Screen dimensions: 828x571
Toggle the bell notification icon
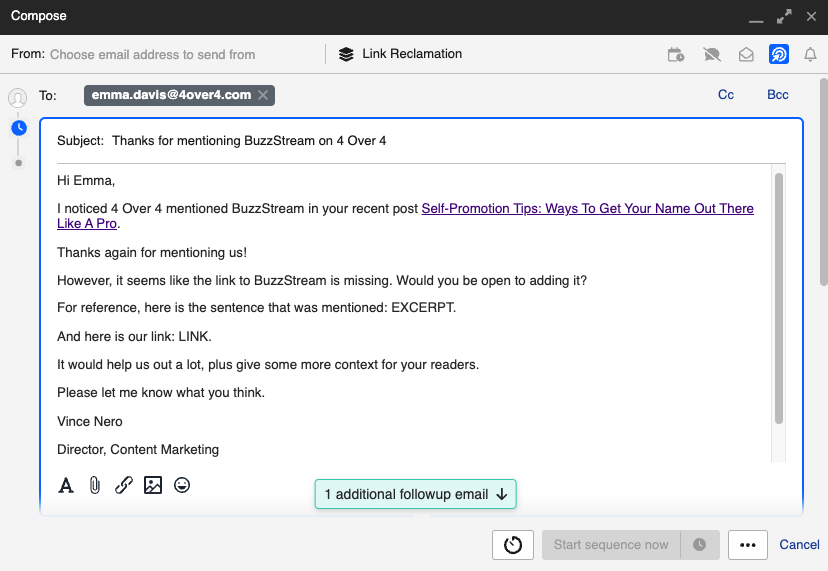pos(811,54)
